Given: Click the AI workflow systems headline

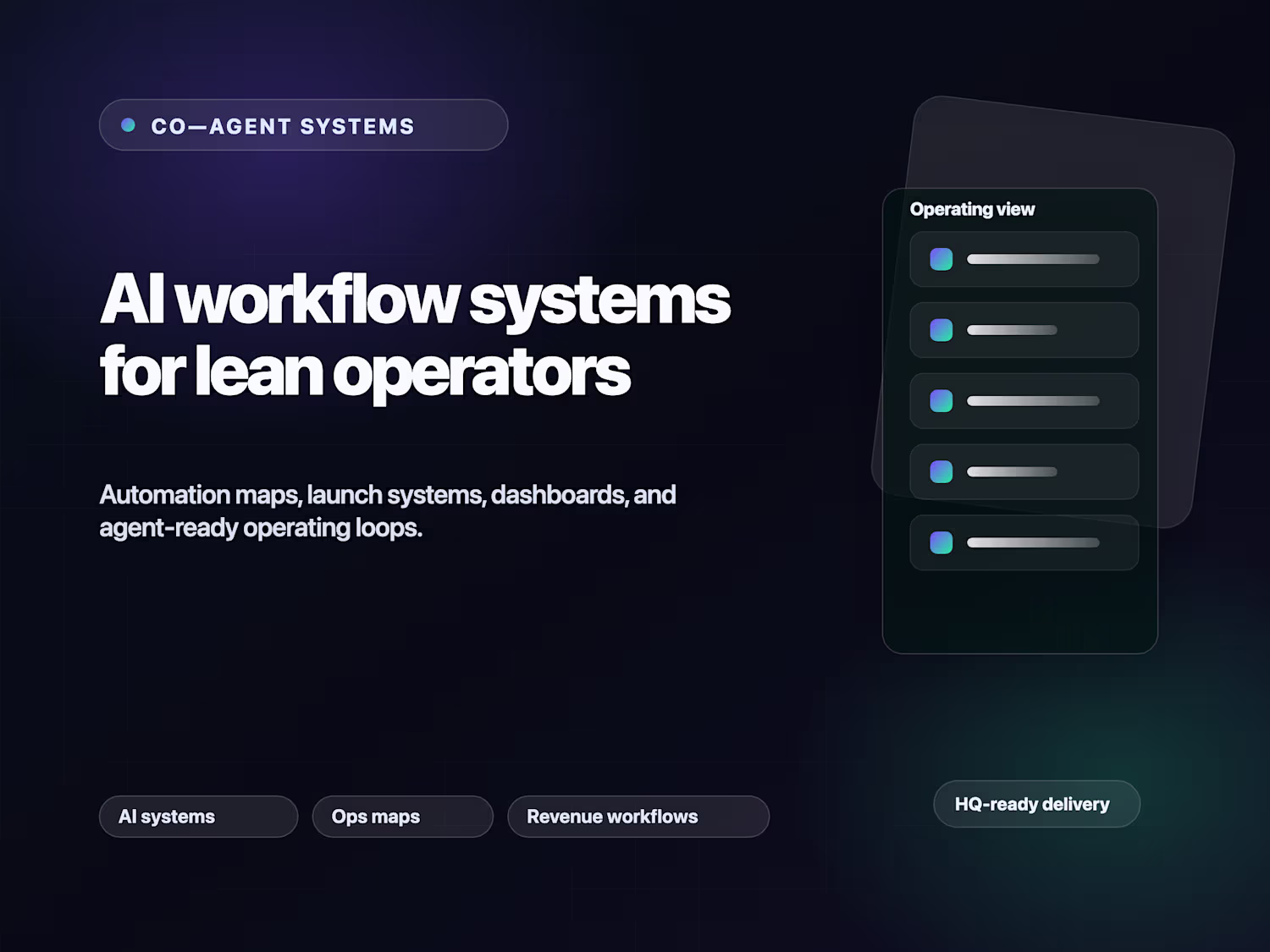Looking at the screenshot, I should tap(415, 335).
